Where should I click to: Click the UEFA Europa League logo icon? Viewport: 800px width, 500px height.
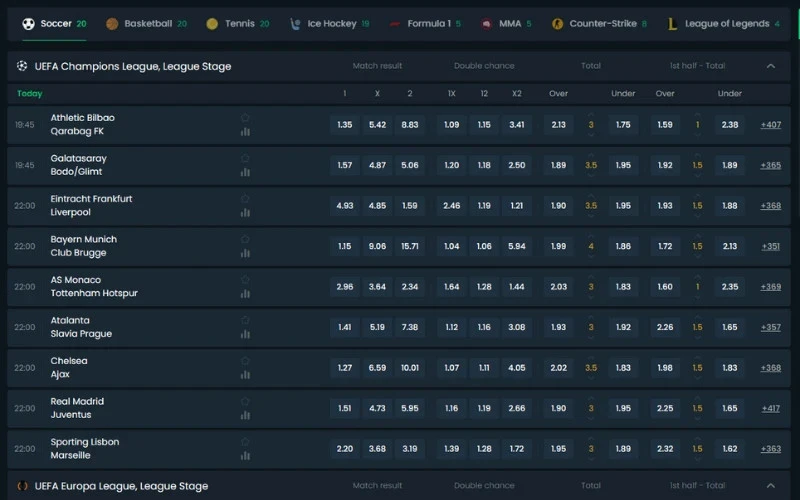click(22, 486)
